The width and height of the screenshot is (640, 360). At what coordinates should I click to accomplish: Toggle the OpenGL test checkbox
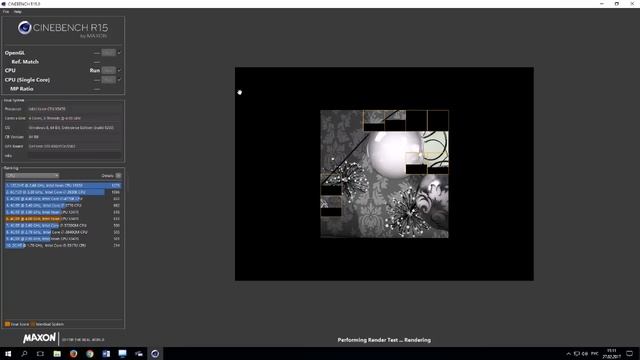pos(119,53)
